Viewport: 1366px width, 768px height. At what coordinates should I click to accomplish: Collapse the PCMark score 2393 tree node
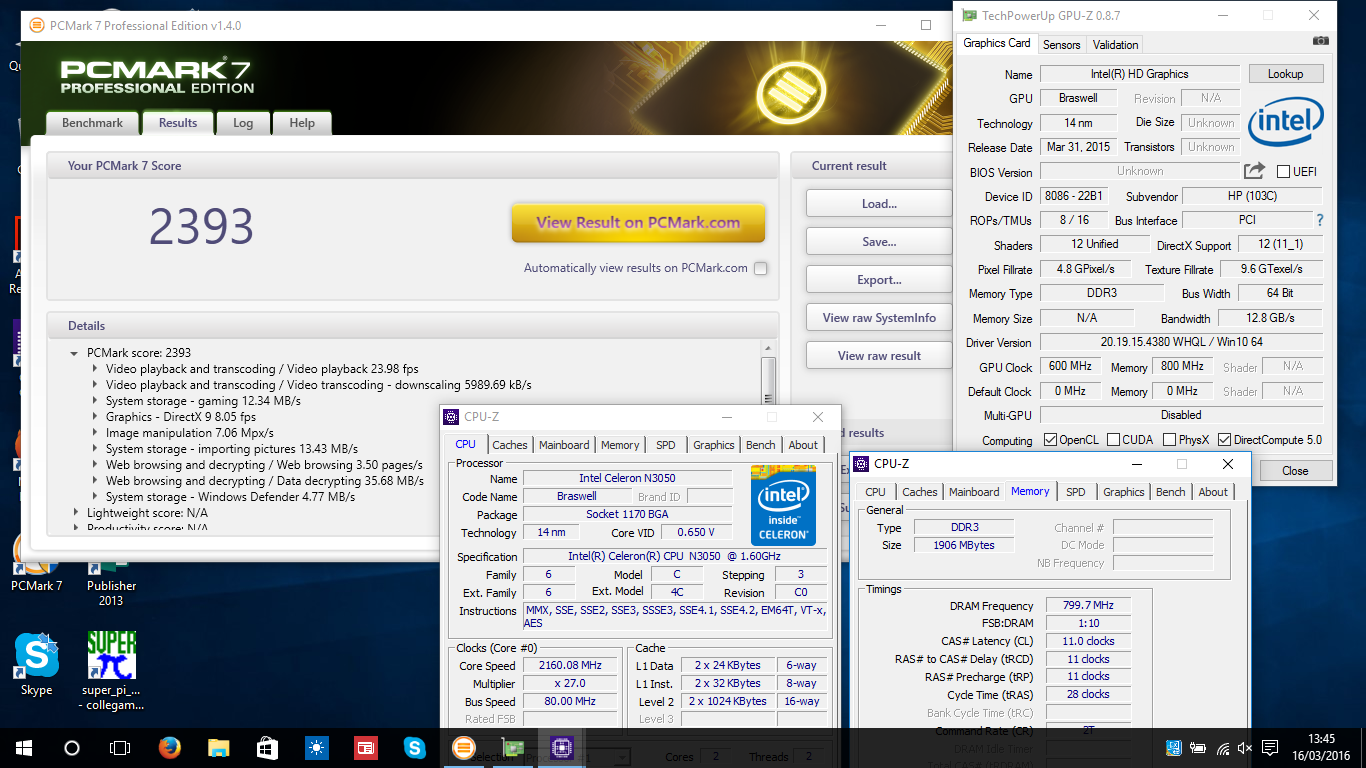pos(75,353)
